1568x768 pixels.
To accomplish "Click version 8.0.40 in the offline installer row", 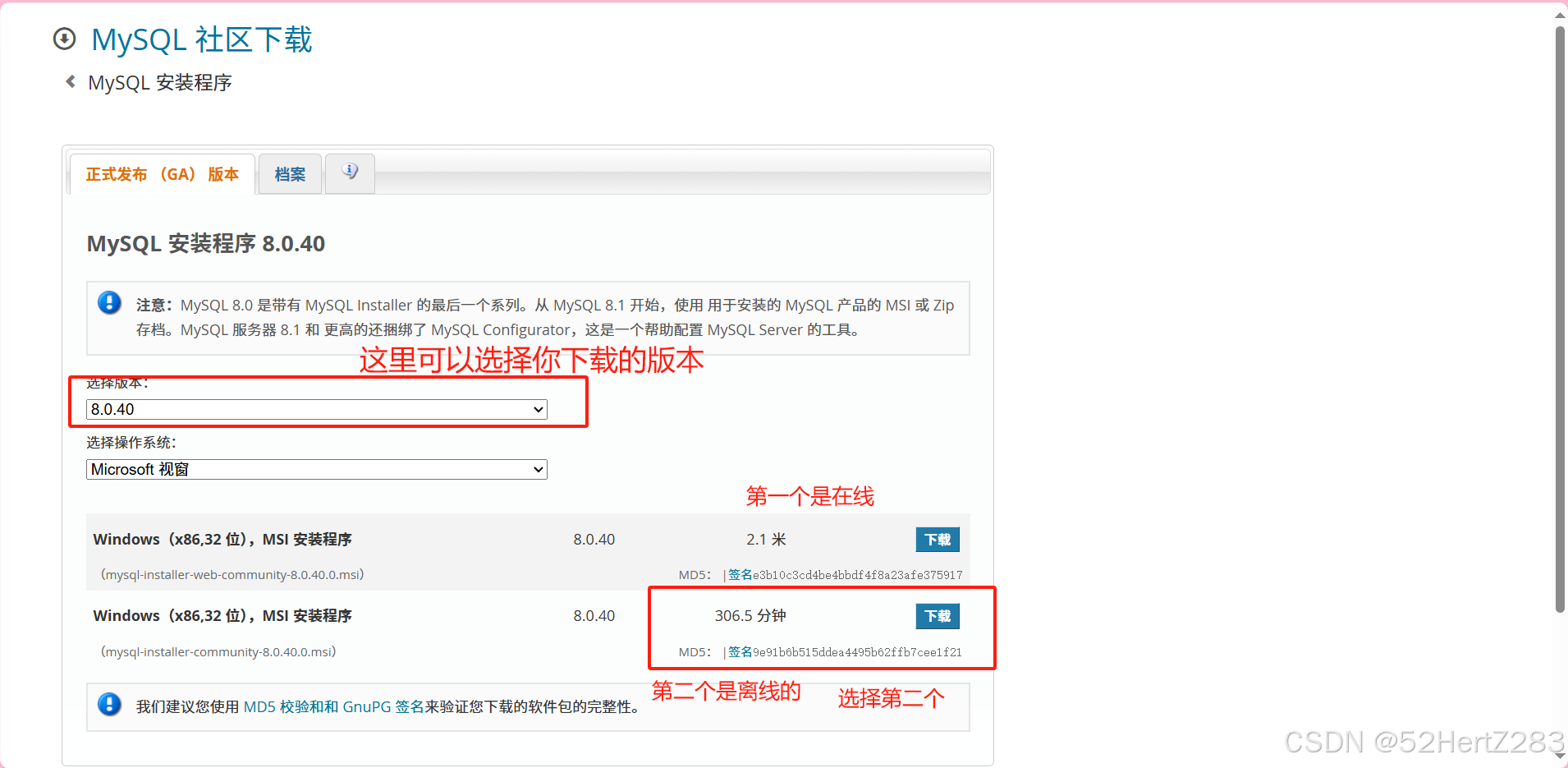I will (x=594, y=616).
